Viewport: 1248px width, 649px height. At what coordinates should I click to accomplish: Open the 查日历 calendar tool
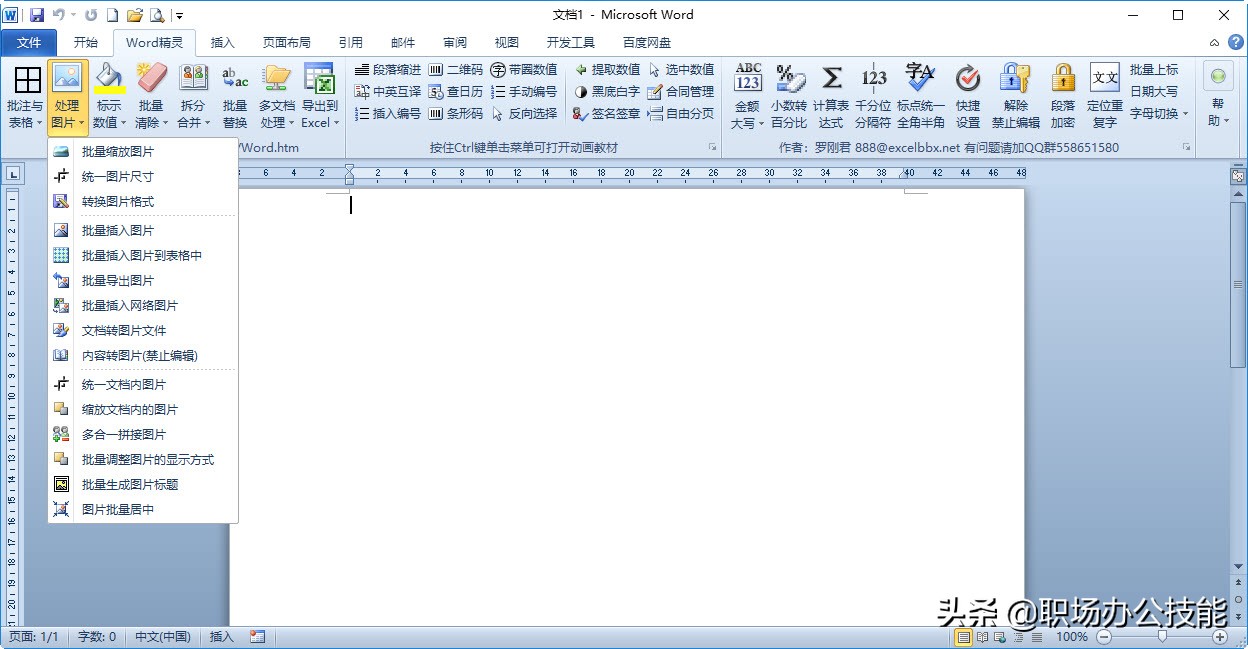(456, 92)
